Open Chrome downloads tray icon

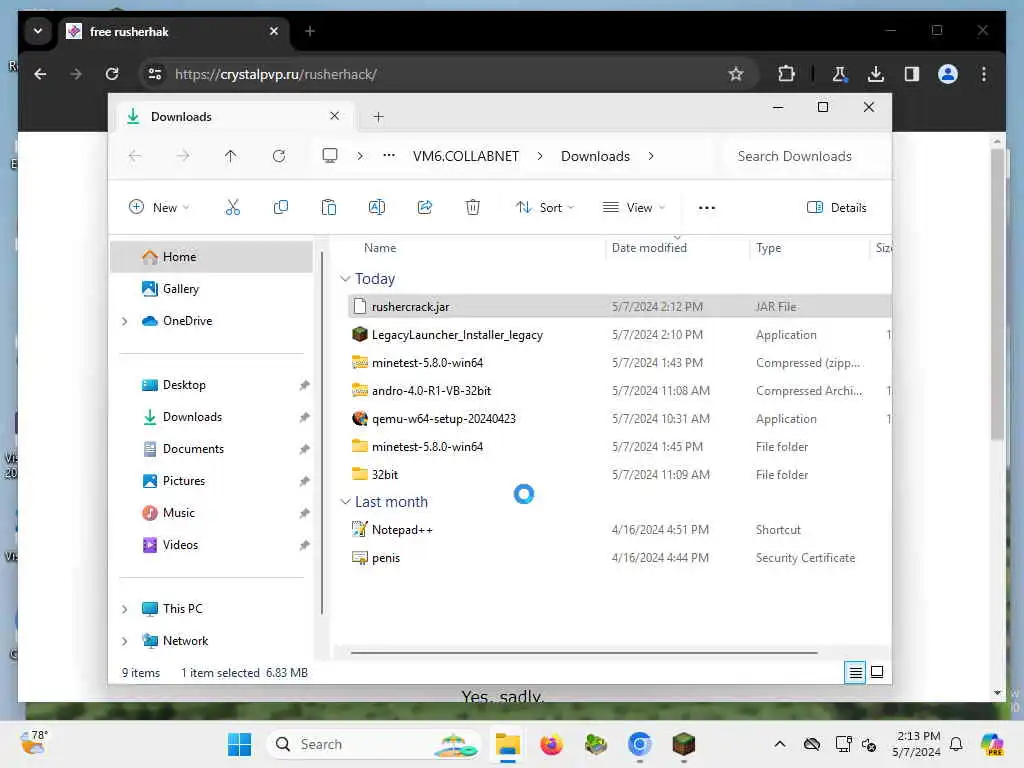(x=876, y=74)
